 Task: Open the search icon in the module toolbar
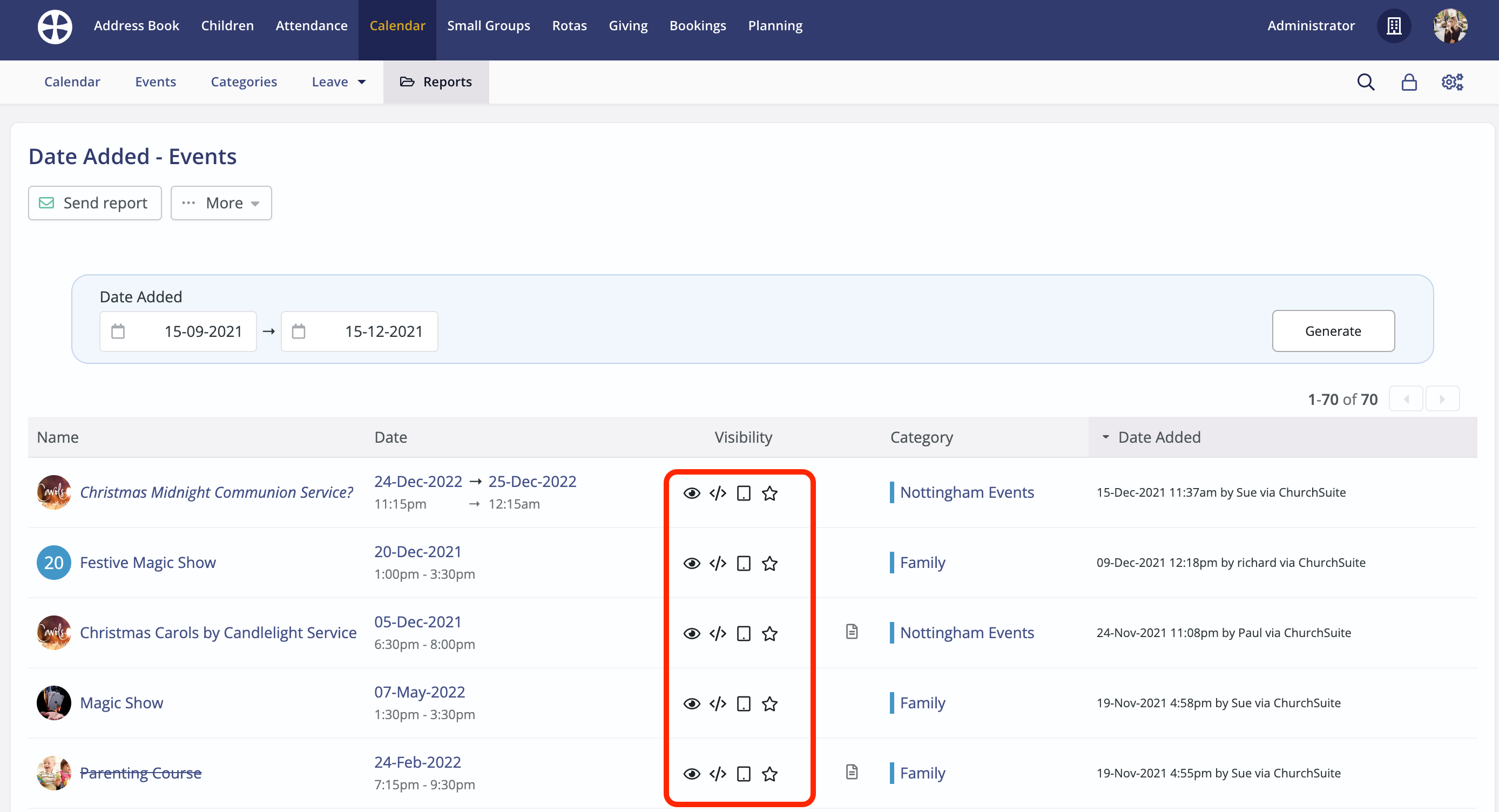(1366, 82)
